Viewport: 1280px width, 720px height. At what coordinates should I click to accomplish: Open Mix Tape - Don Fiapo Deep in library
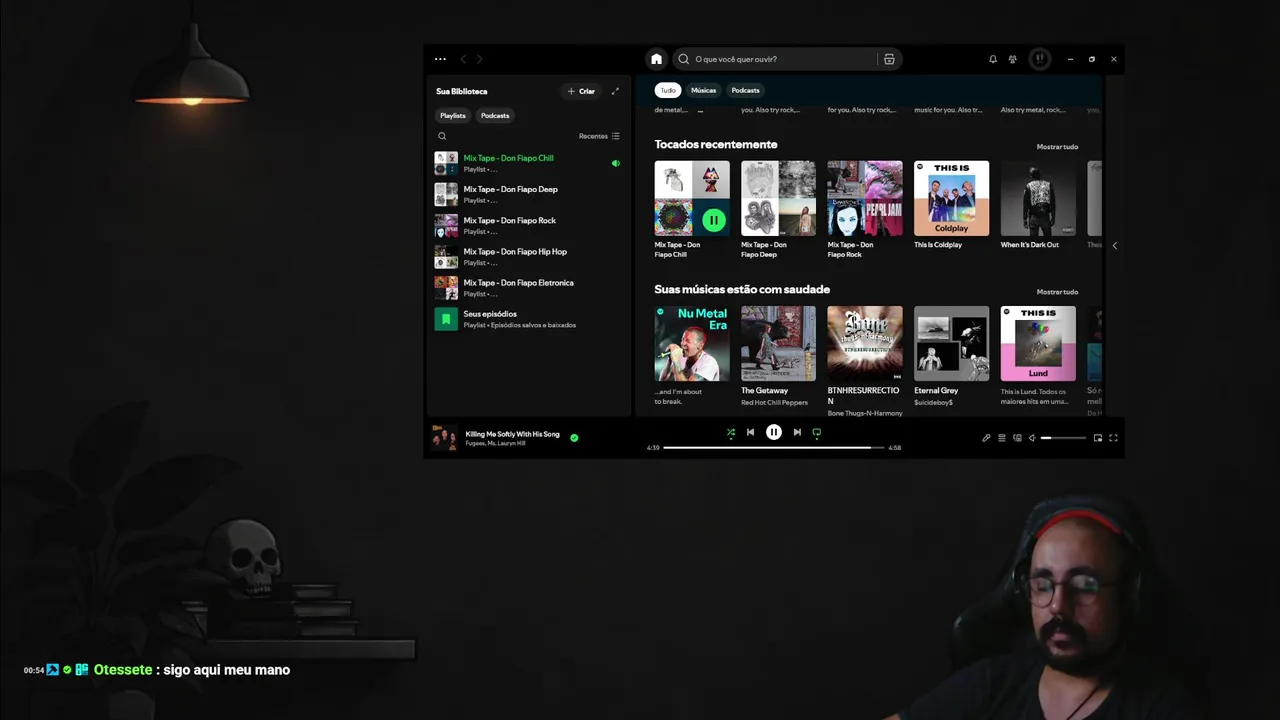[x=528, y=194]
